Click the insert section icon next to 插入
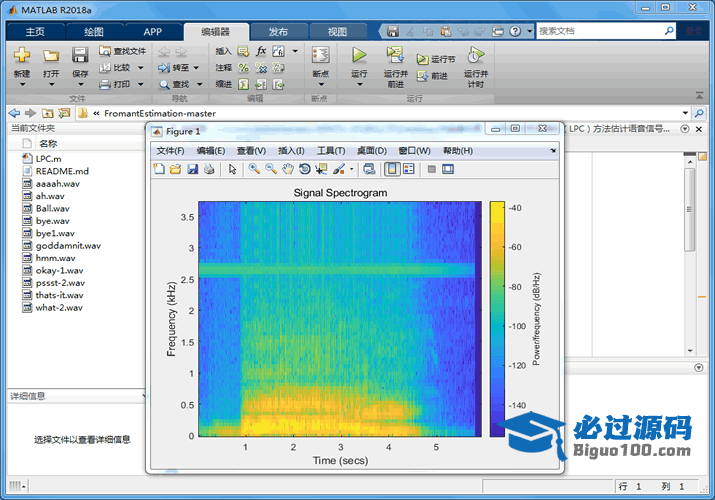 point(244,51)
